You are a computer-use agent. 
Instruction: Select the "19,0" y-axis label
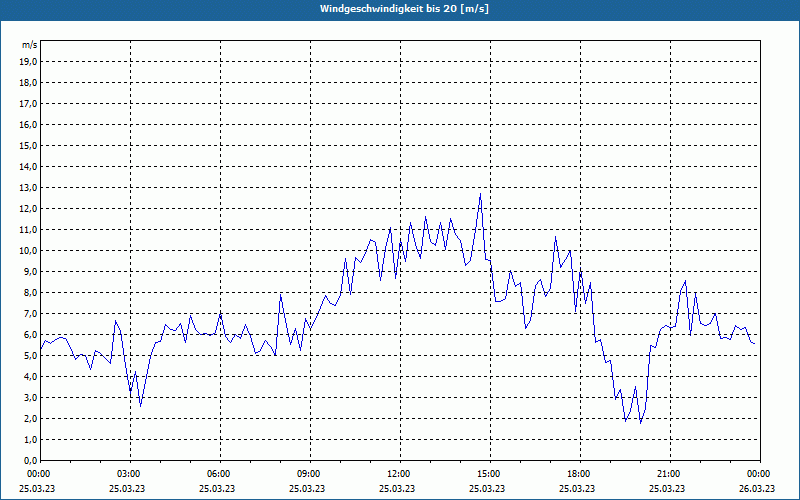click(29, 62)
